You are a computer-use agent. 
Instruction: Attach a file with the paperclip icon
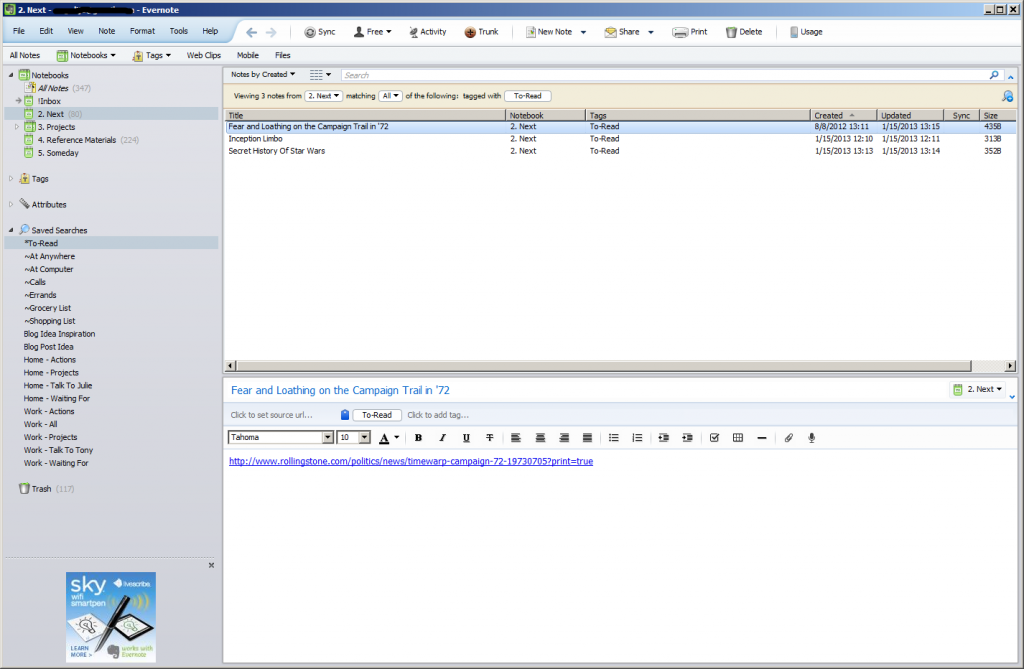[788, 438]
